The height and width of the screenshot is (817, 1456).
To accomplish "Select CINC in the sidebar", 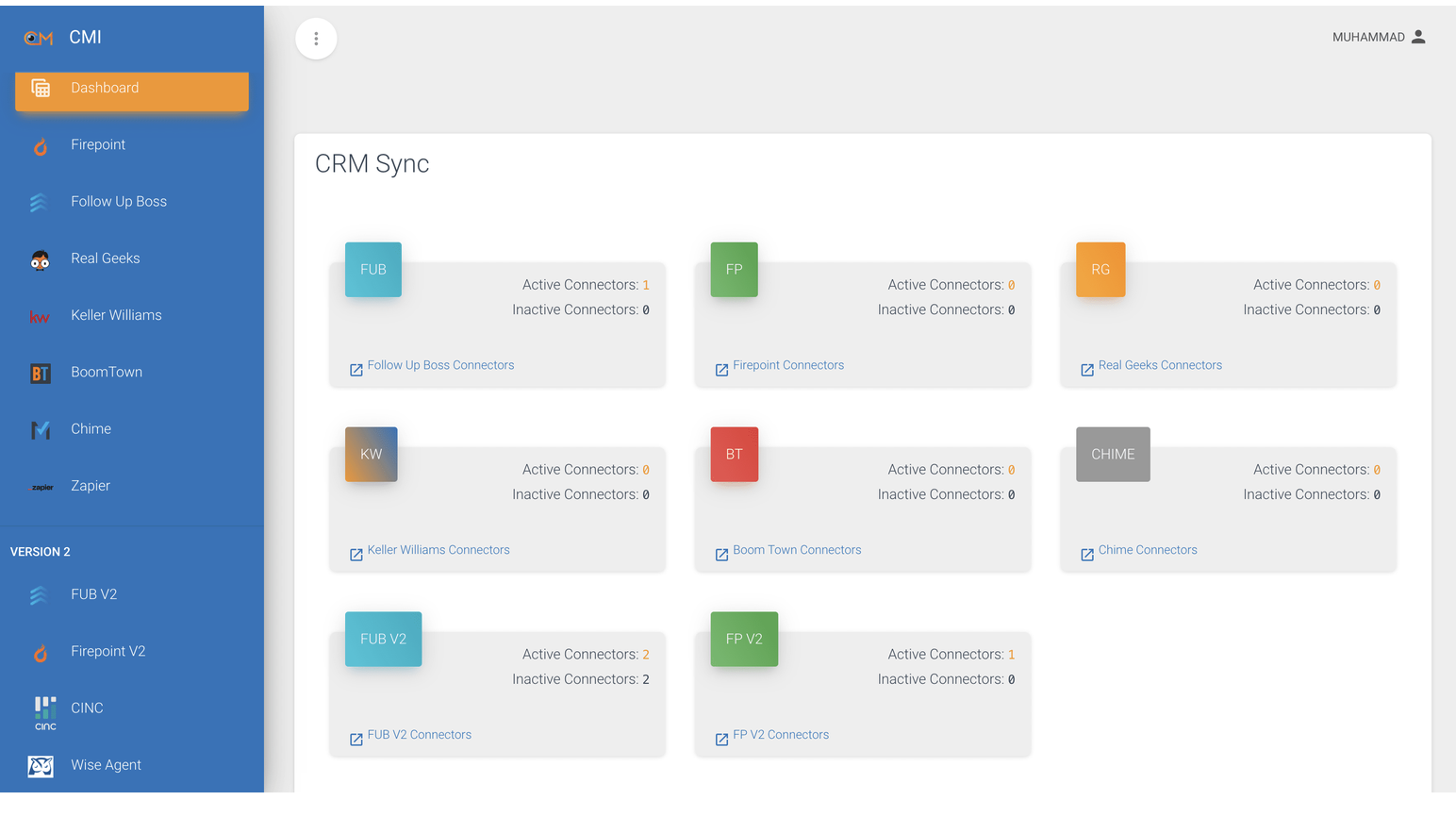I will (x=132, y=709).
